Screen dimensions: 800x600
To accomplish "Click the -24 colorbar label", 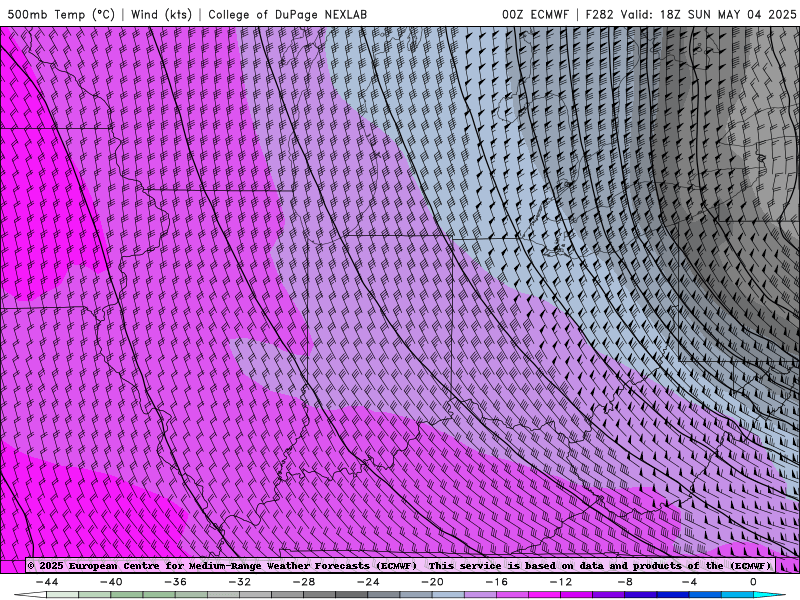I will (368, 582).
